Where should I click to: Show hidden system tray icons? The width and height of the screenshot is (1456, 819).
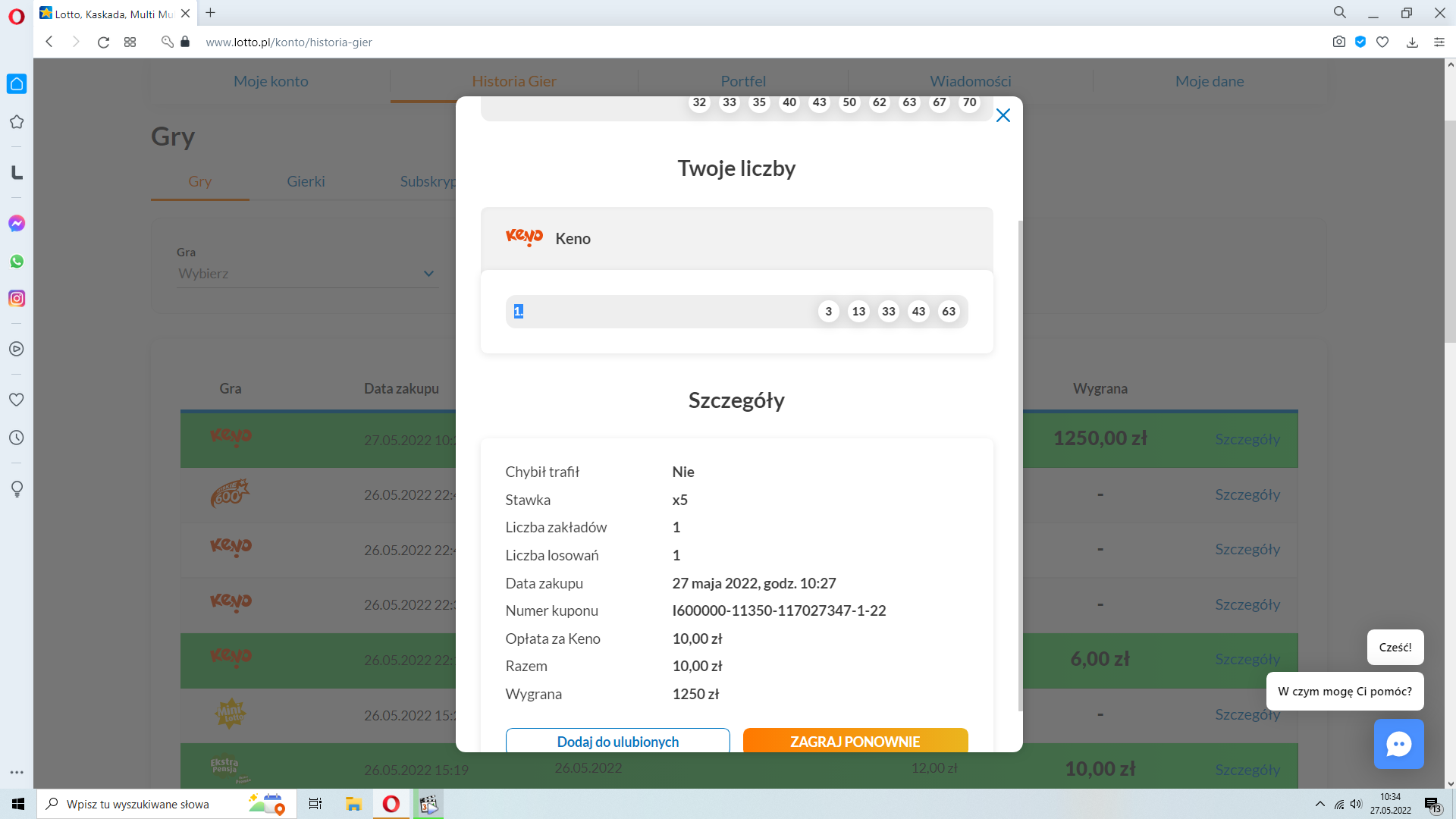(1319, 804)
